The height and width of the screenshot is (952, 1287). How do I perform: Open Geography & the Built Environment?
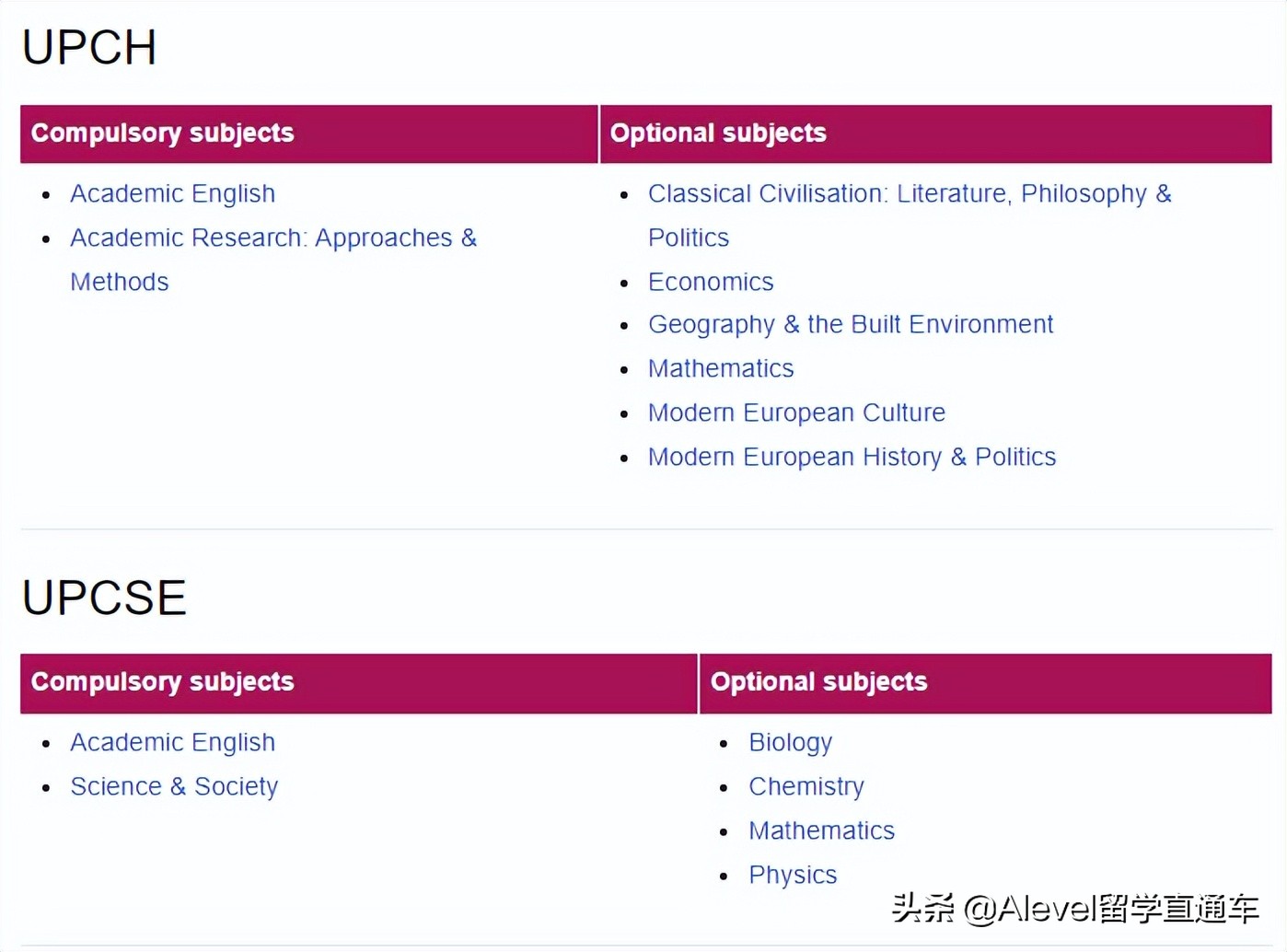click(x=851, y=324)
